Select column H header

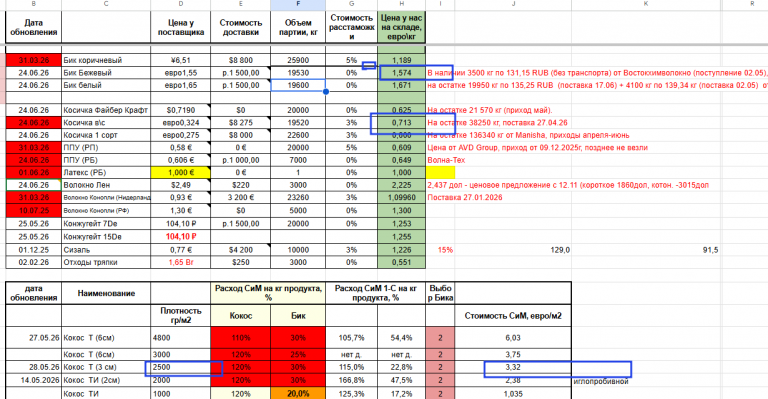402,4
